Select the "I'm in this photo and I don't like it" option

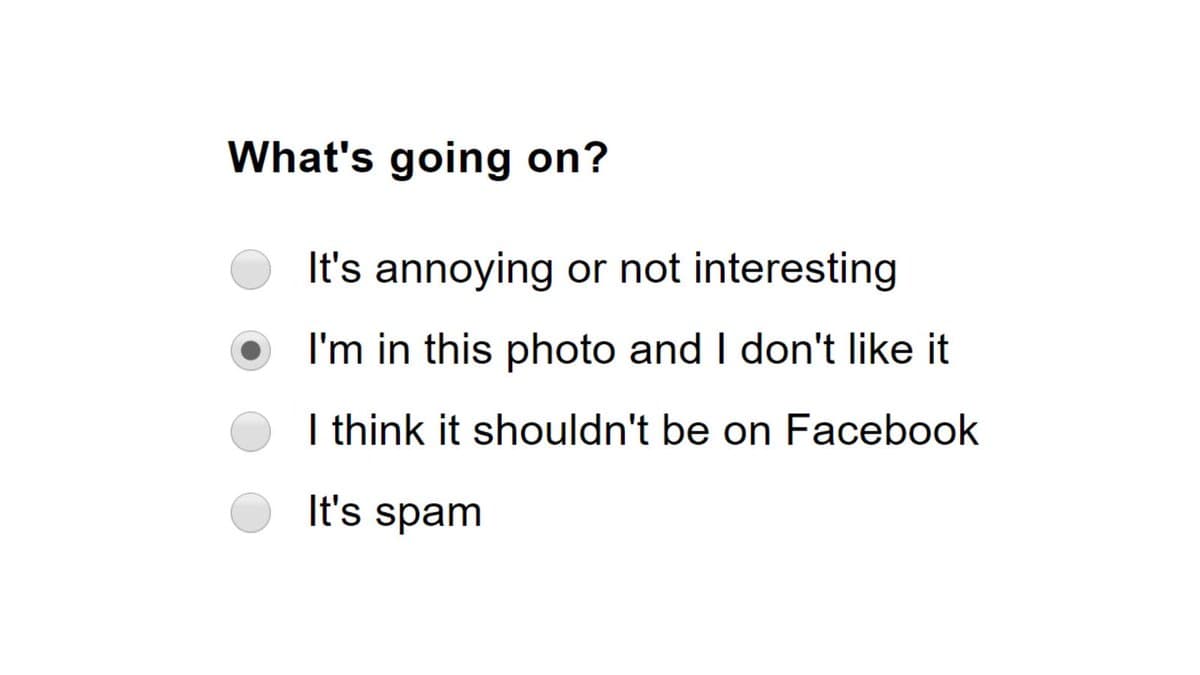249,349
